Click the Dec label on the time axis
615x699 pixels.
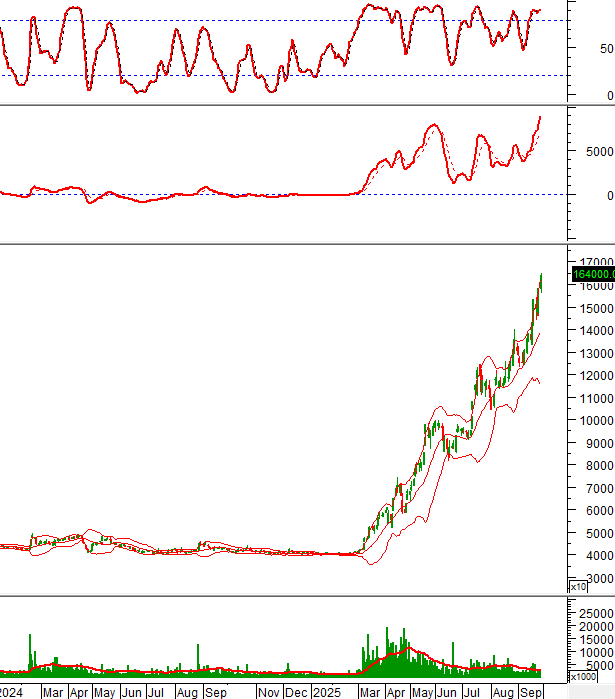coord(297,691)
